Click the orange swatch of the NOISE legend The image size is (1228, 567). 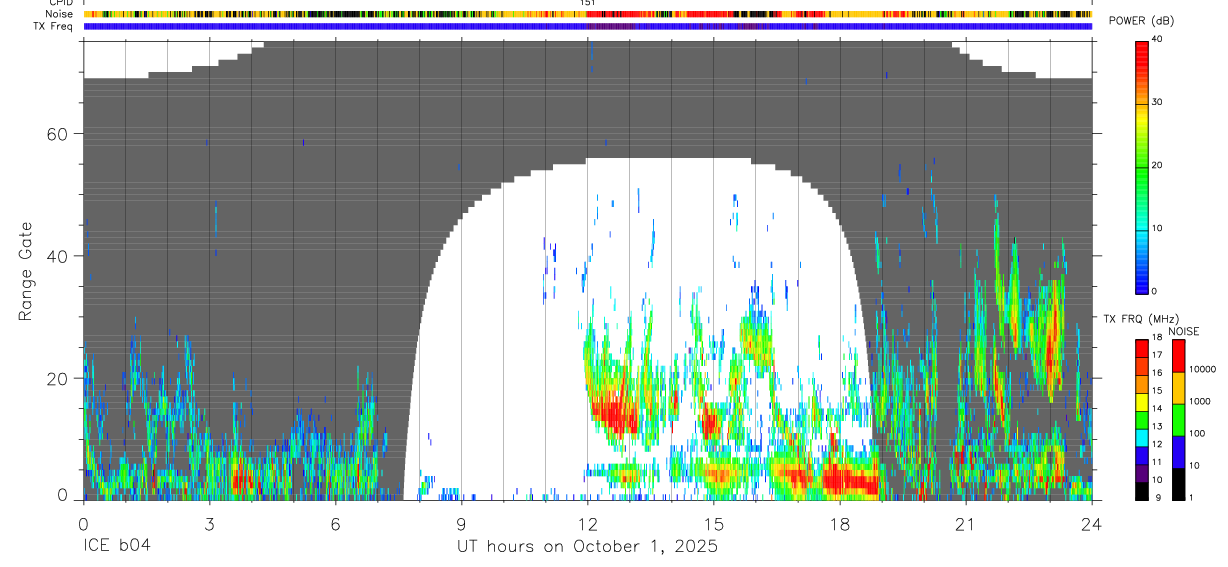[1179, 388]
